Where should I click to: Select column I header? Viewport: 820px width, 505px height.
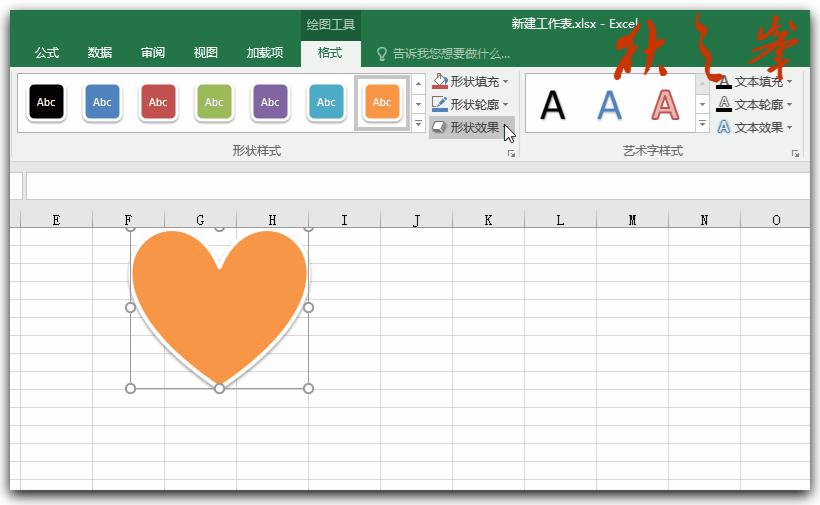point(344,220)
